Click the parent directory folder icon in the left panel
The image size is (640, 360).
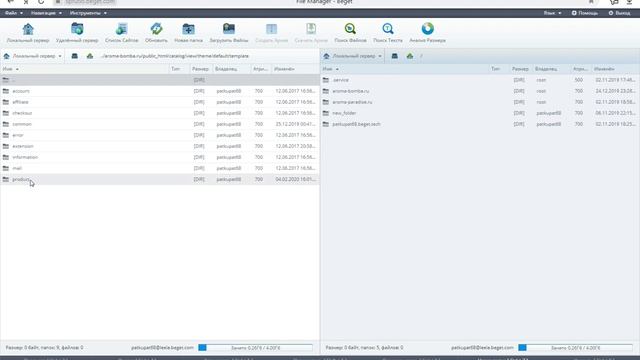(6, 80)
